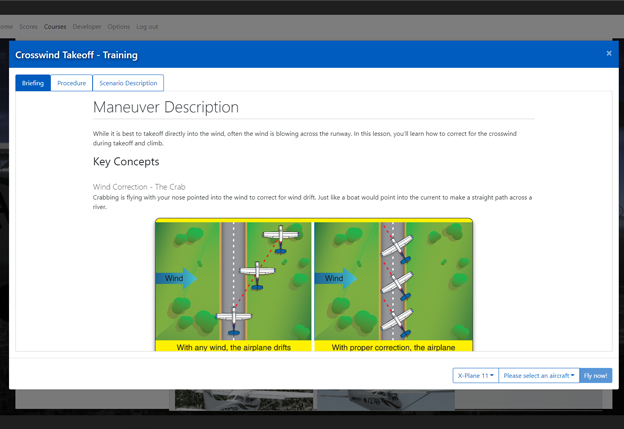Viewport: 624px width, 429px height.
Task: Click the 'With any wind, the airplane drifts' caption
Action: click(234, 347)
